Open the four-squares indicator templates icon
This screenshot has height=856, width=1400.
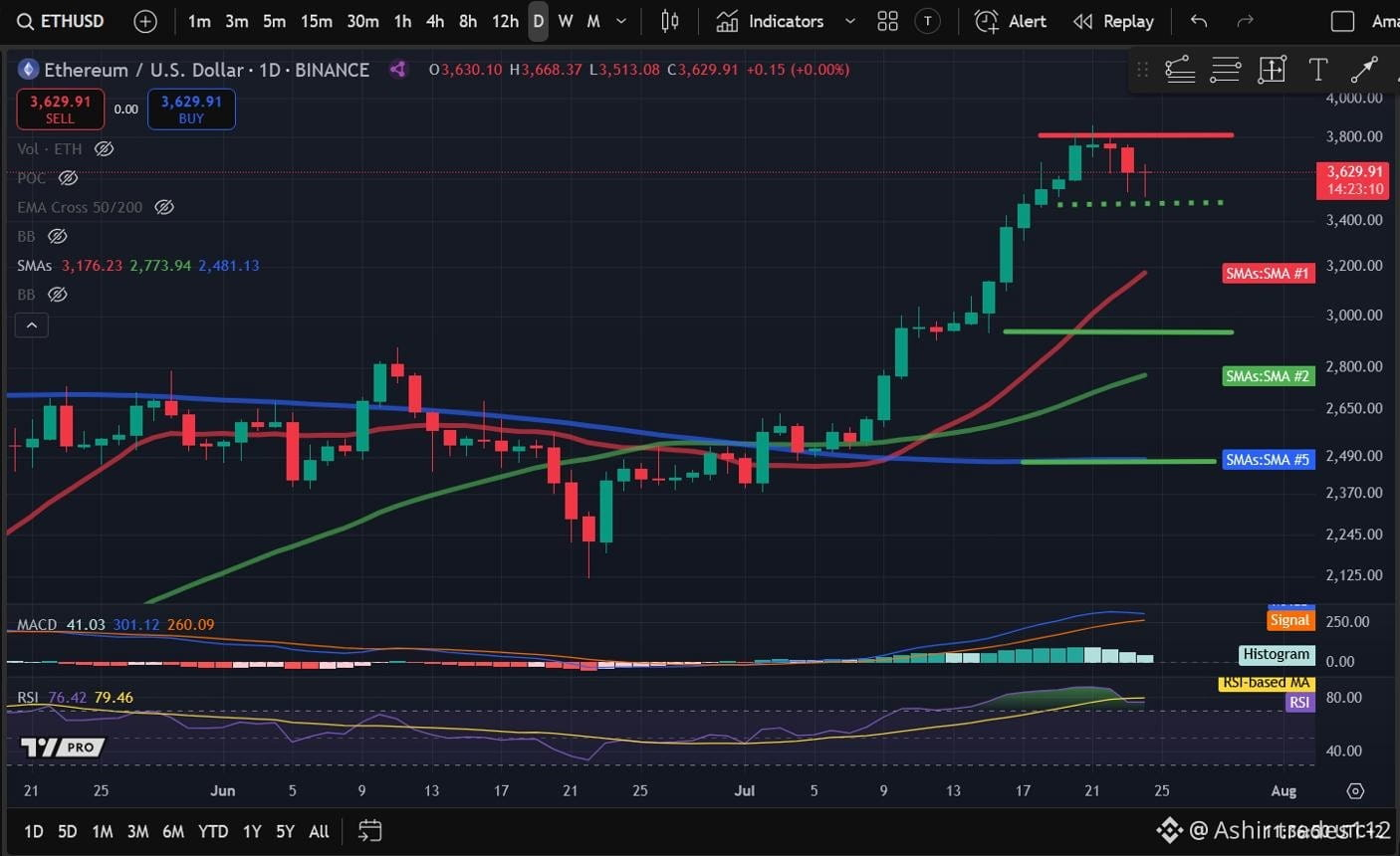pos(887,21)
